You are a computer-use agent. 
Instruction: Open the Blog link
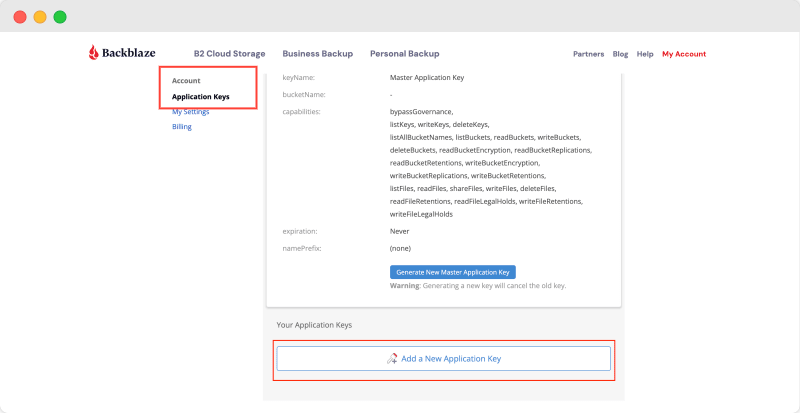(x=620, y=54)
